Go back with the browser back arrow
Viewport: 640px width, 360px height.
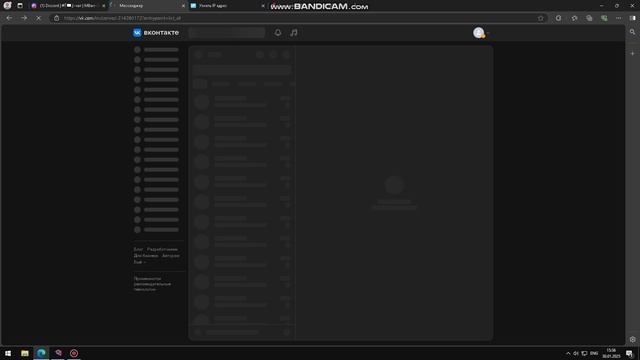[x=9, y=18]
